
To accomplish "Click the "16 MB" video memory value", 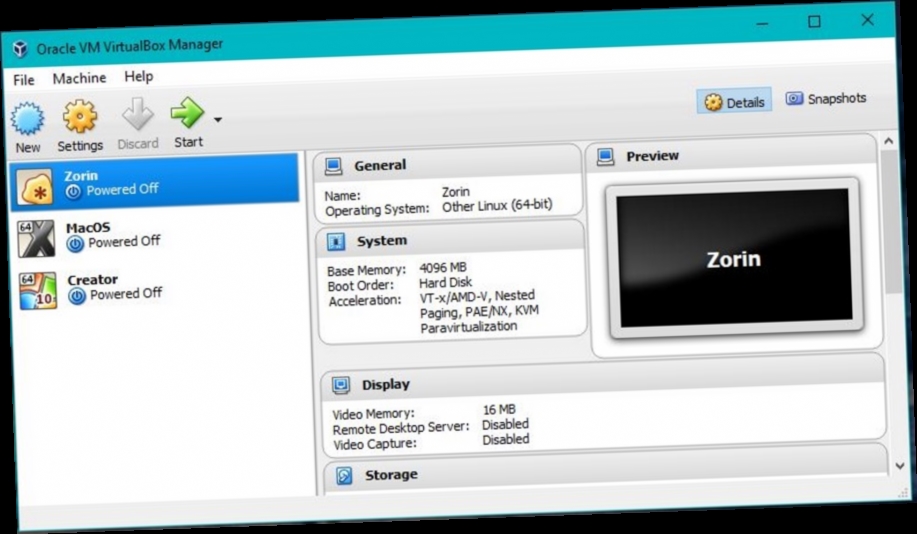I will point(499,409).
